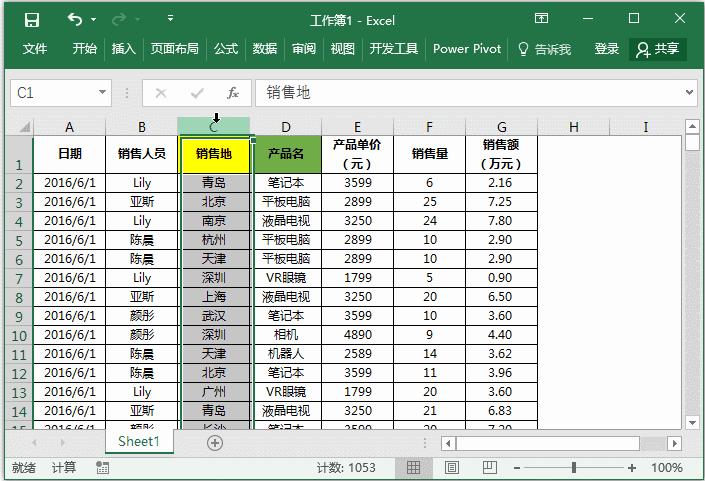
Task: Click zoom in plus button
Action: pos(632,468)
